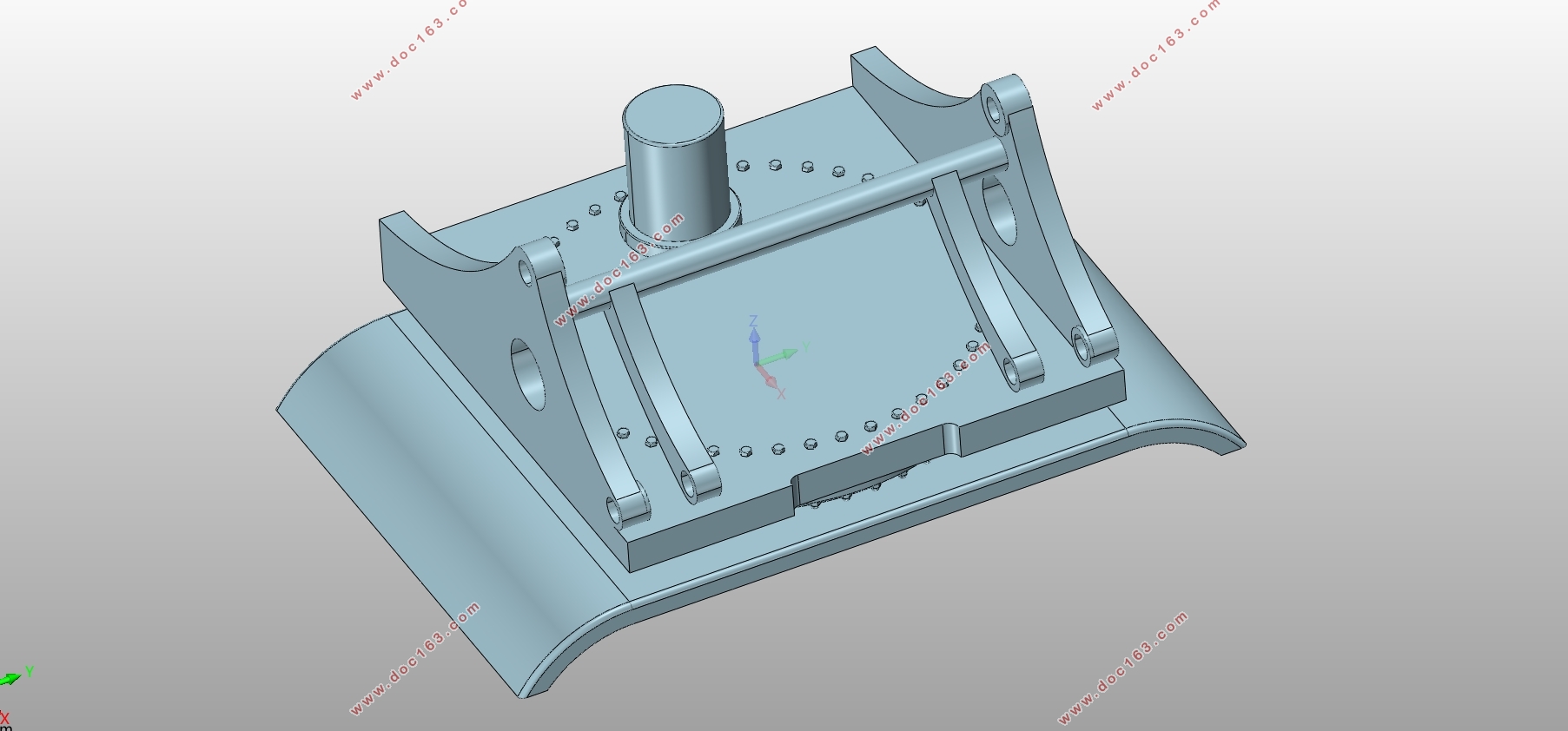Select the top face of the upright cylinder

point(673,113)
